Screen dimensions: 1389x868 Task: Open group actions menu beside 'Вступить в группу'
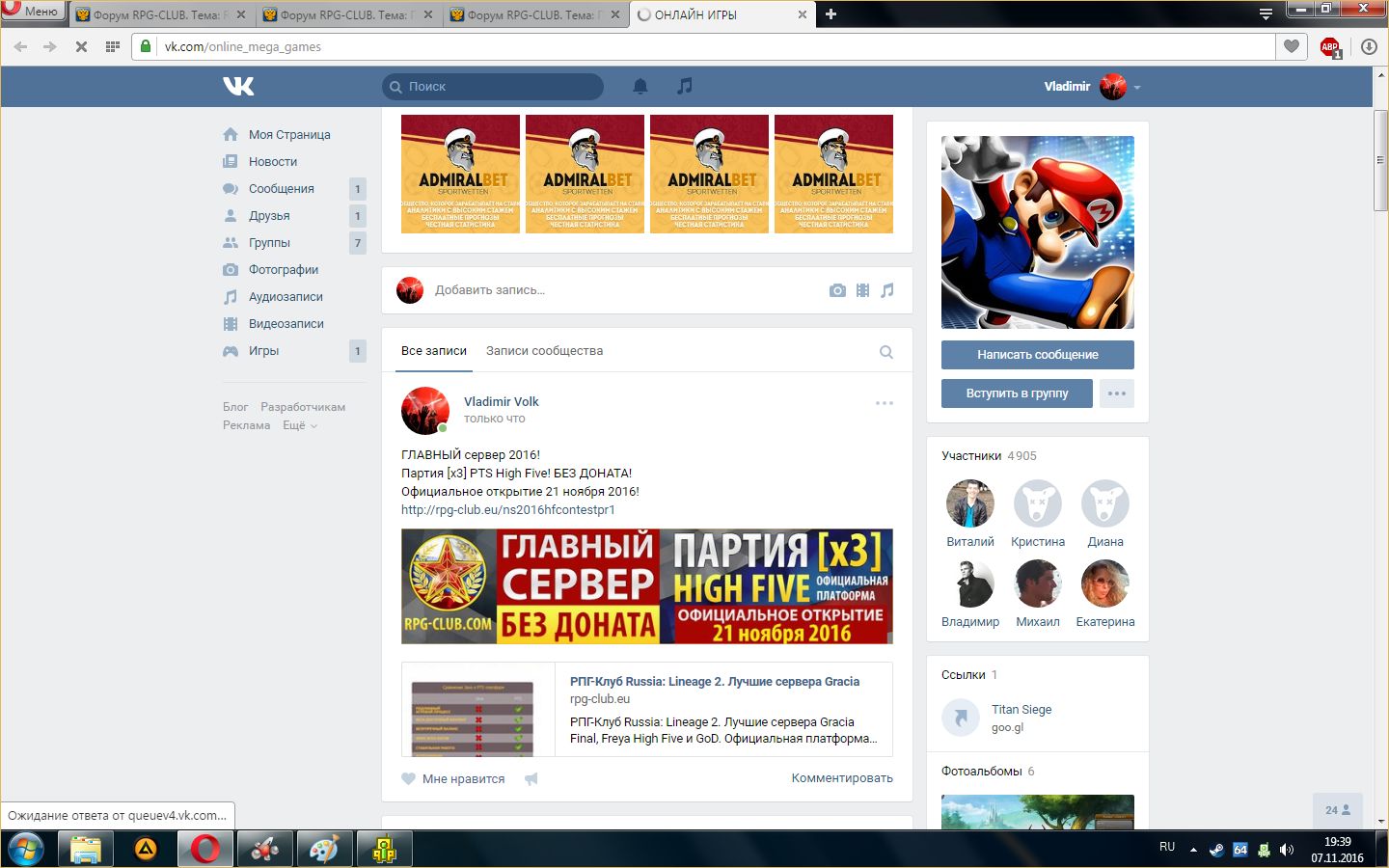1116,393
